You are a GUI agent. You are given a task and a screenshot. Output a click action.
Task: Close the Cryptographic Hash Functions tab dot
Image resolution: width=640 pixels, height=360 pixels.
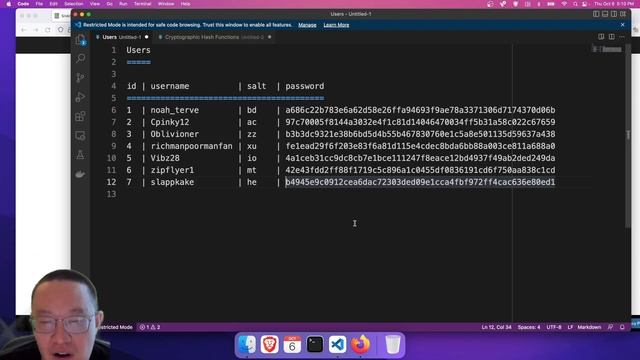coord(269,37)
